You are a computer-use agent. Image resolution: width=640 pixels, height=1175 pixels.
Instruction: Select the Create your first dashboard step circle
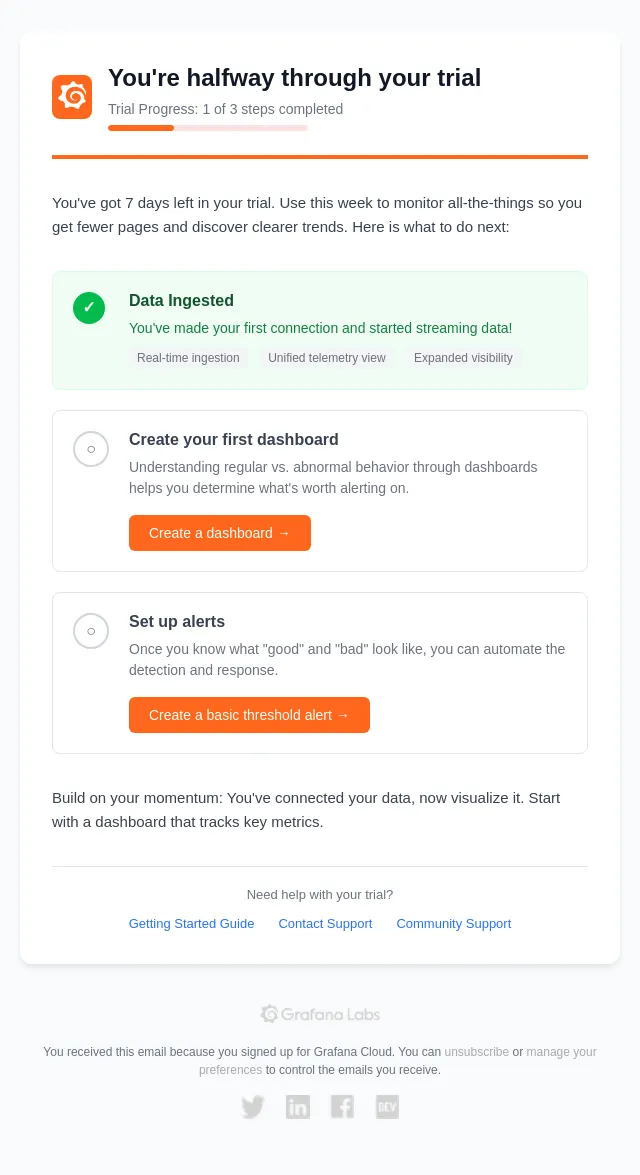(x=91, y=449)
